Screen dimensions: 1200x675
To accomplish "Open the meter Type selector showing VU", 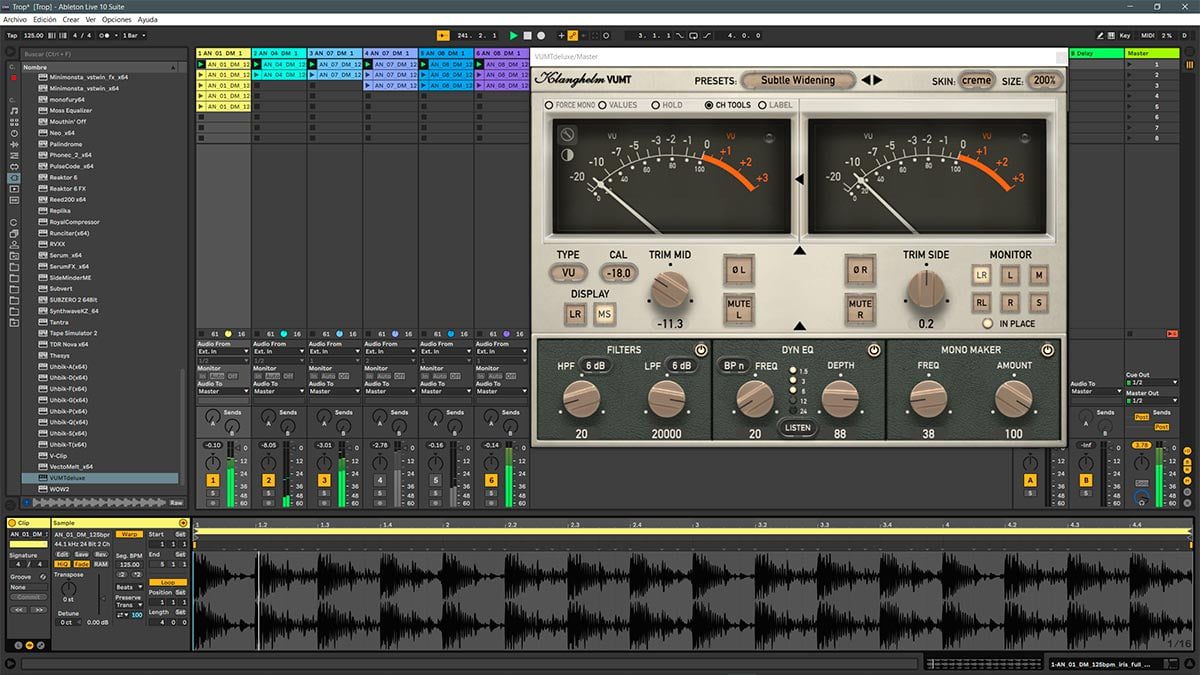I will [x=568, y=272].
